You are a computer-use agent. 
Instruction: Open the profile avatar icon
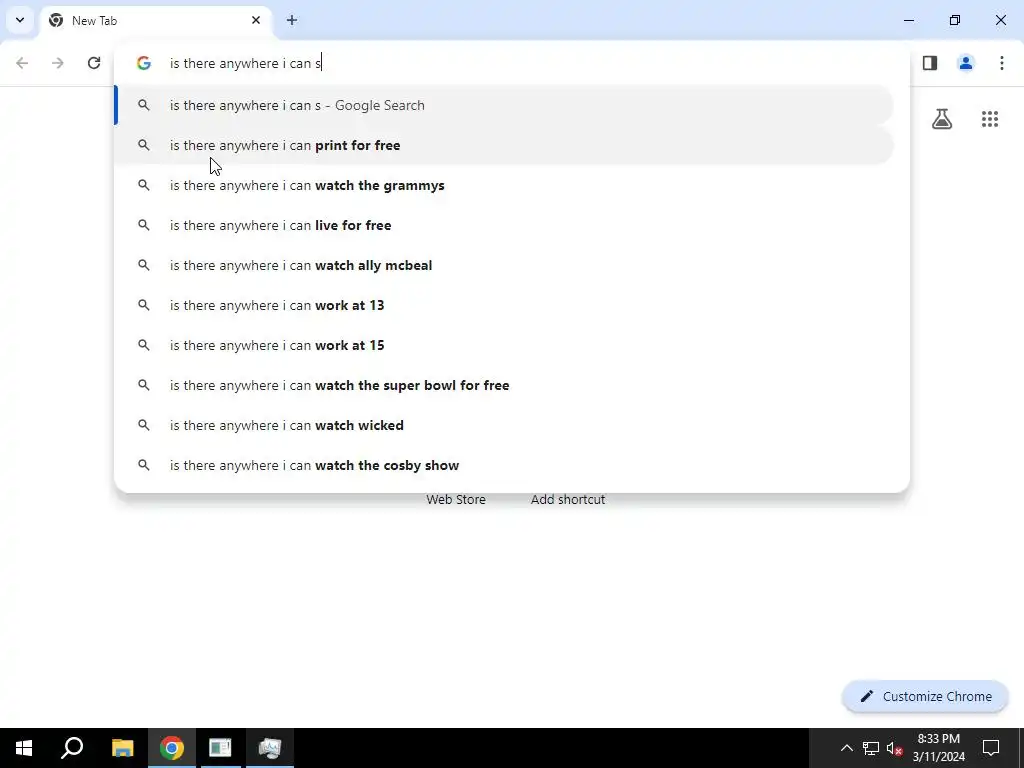coord(966,63)
